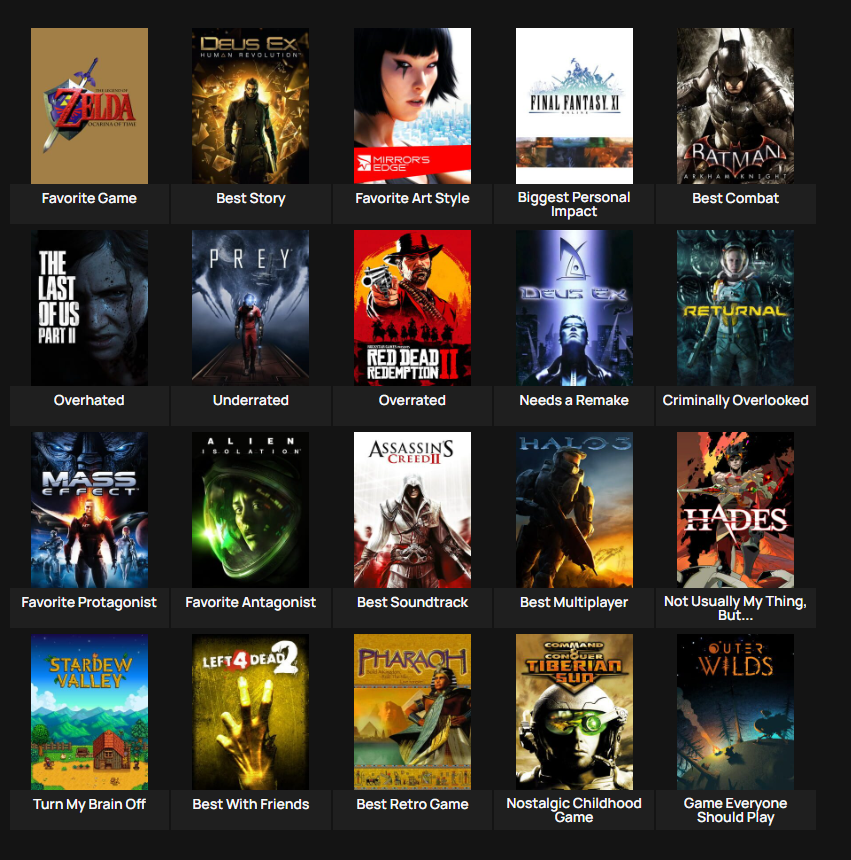
Task: Open the Stardew Valley cover
Action: [x=89, y=712]
